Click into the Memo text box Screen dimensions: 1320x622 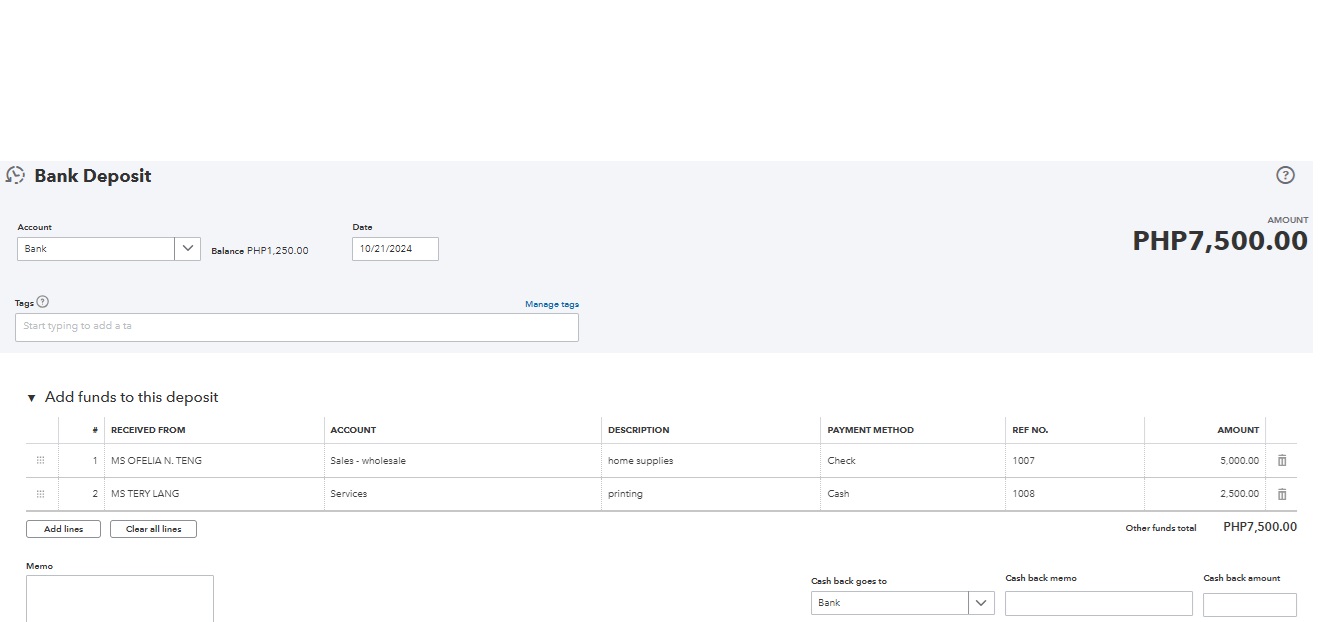[120, 598]
